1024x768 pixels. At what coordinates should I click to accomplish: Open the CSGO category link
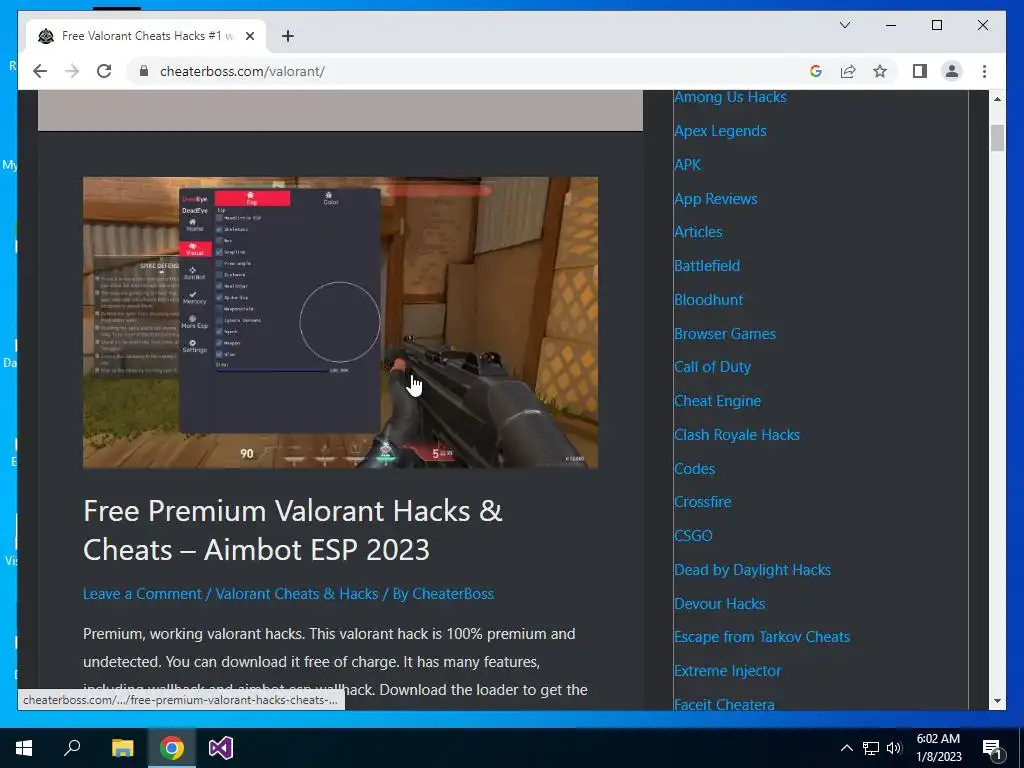(693, 536)
